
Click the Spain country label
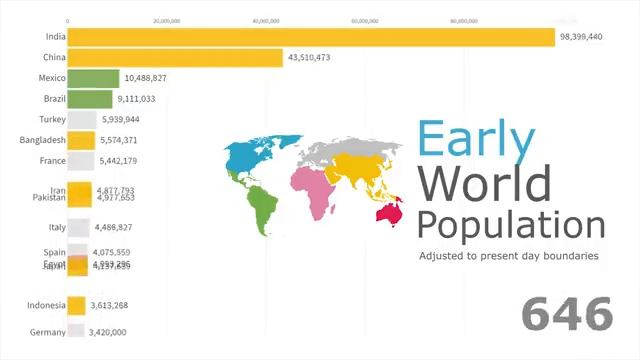pos(55,252)
